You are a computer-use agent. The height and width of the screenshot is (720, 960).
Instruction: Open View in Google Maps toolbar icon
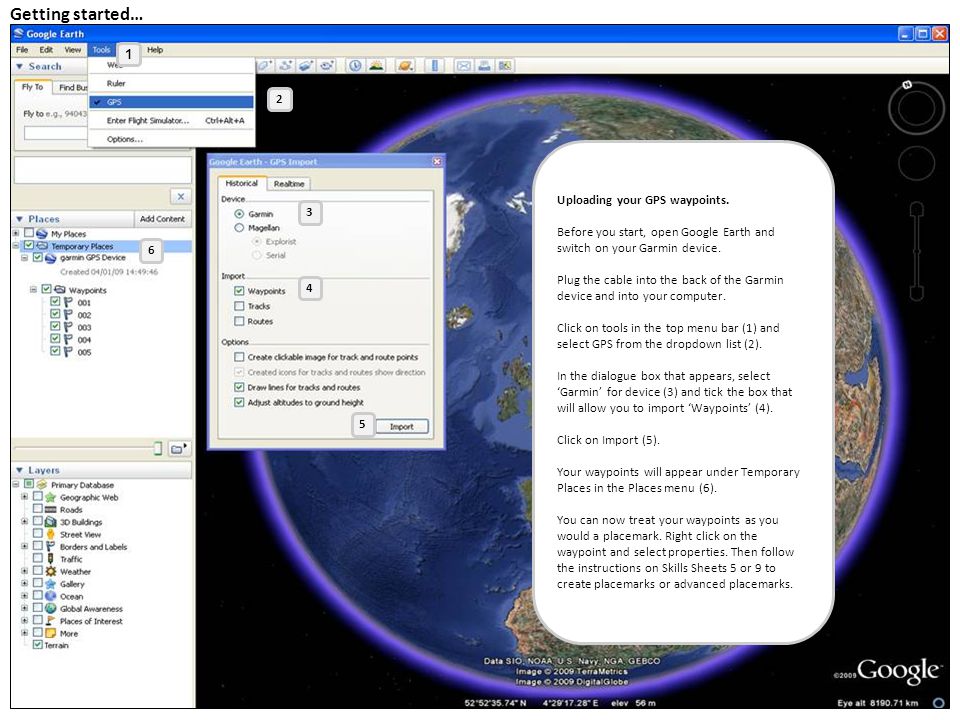pyautogui.click(x=504, y=66)
